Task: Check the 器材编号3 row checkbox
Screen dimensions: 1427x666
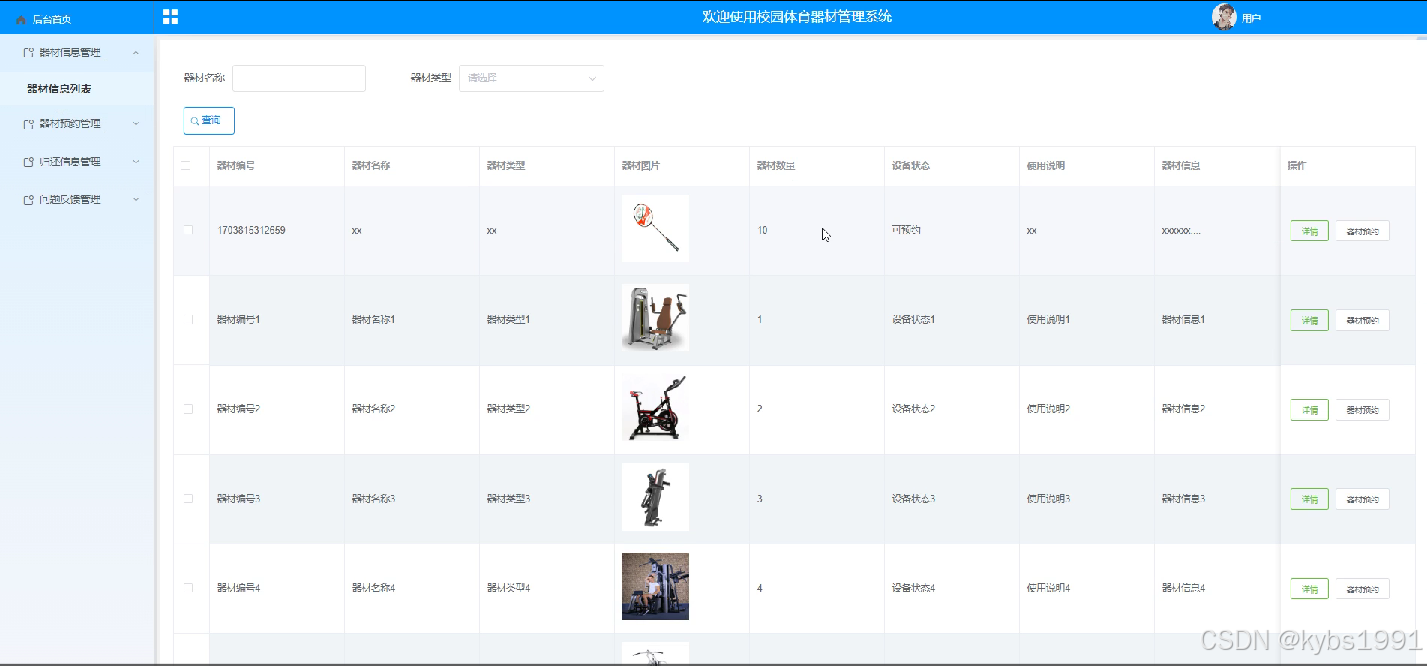Action: (x=188, y=498)
